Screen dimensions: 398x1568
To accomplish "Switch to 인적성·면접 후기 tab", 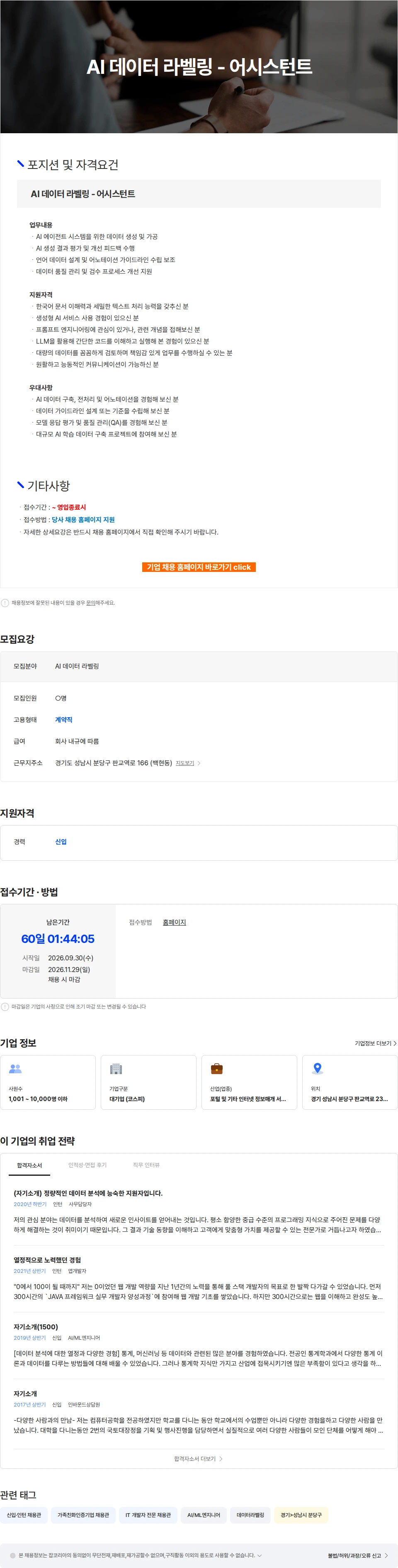I will pyautogui.click(x=87, y=1165).
